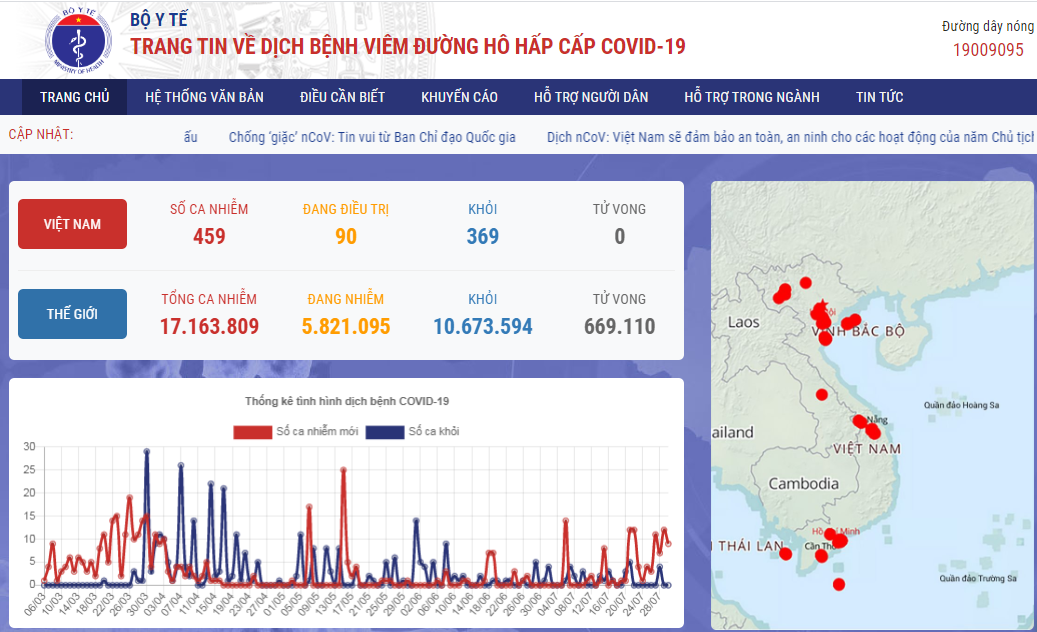
Task: Click the red map marker on Cần Thơ
Action: [821, 556]
